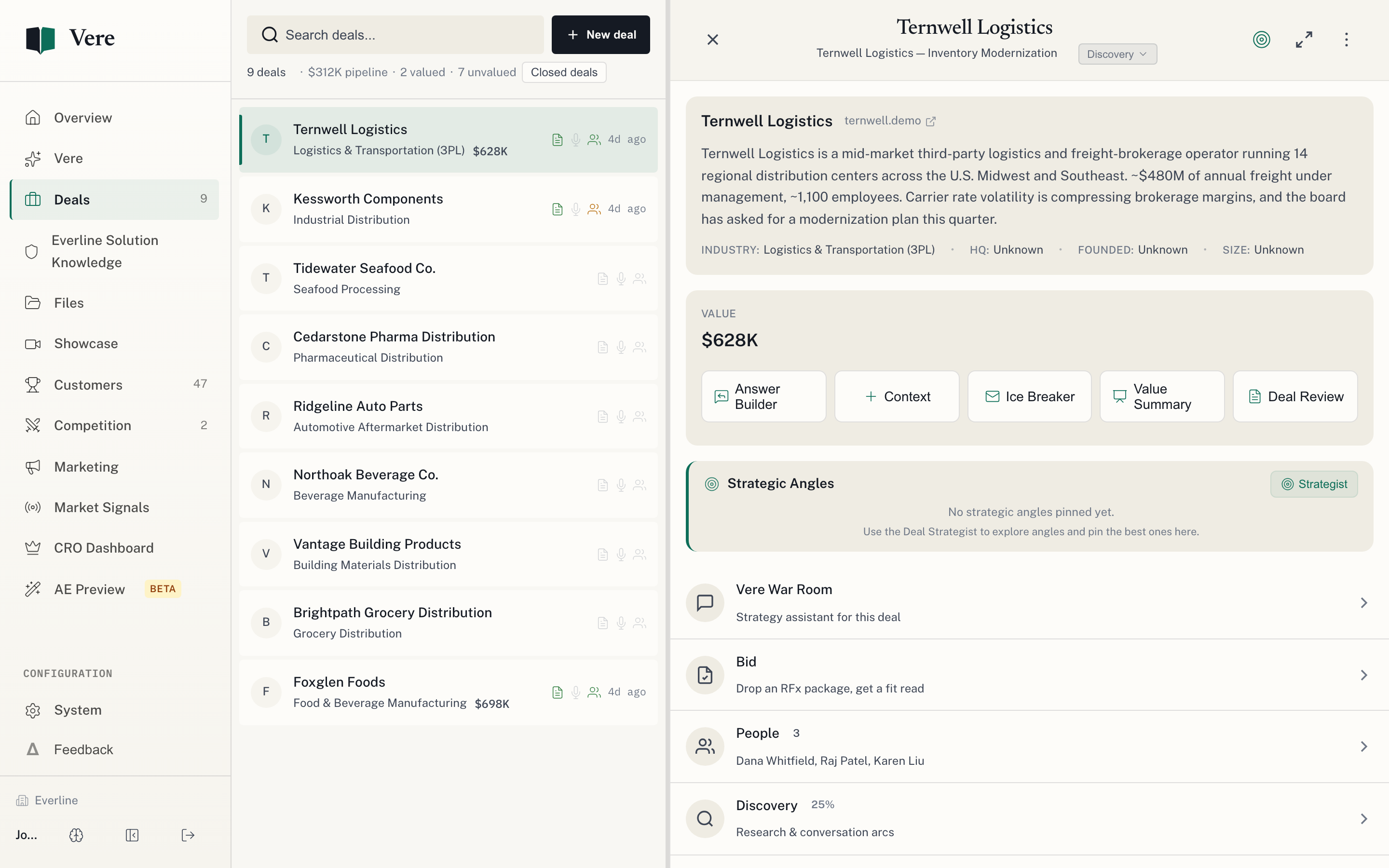Image resolution: width=1389 pixels, height=868 pixels.
Task: Close the Ternwell Logistics detail panel
Action: pyautogui.click(x=713, y=40)
